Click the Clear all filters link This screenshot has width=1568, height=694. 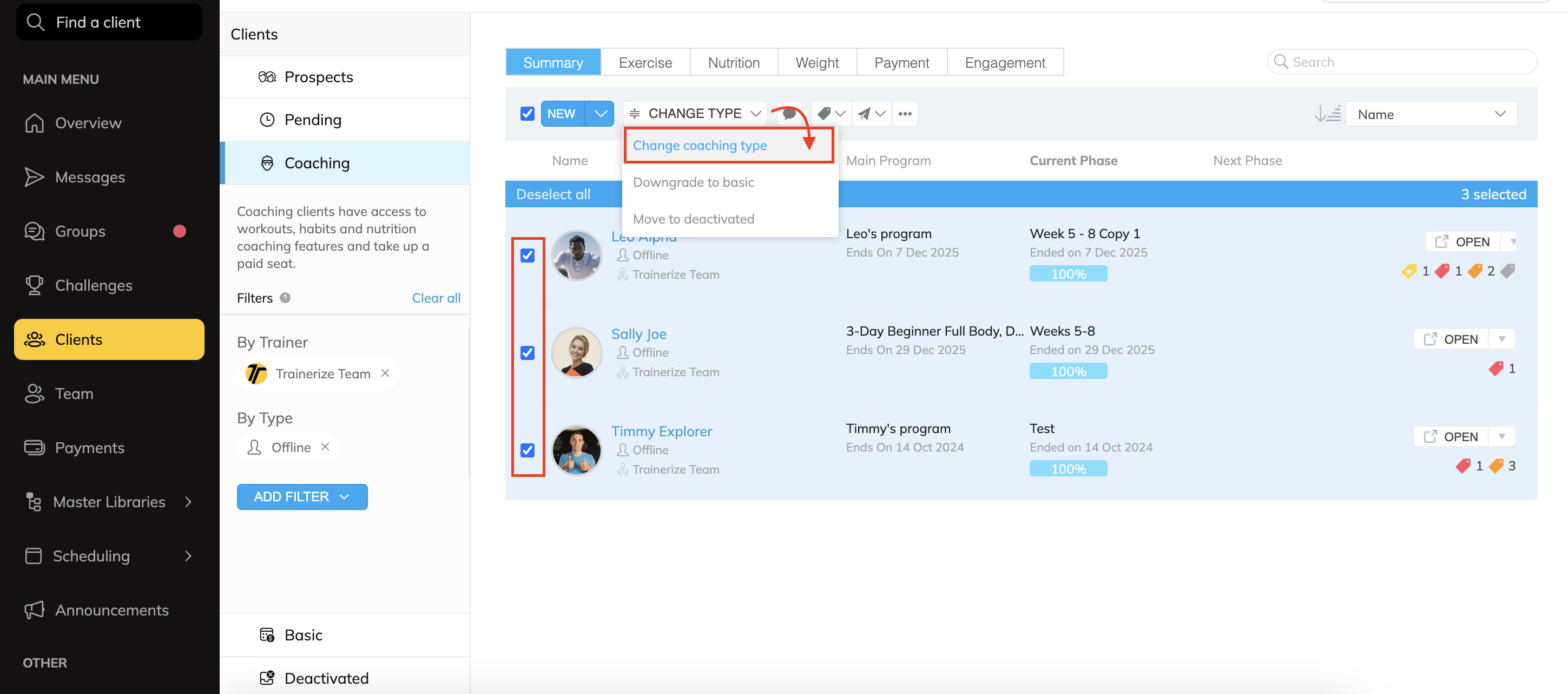point(436,298)
